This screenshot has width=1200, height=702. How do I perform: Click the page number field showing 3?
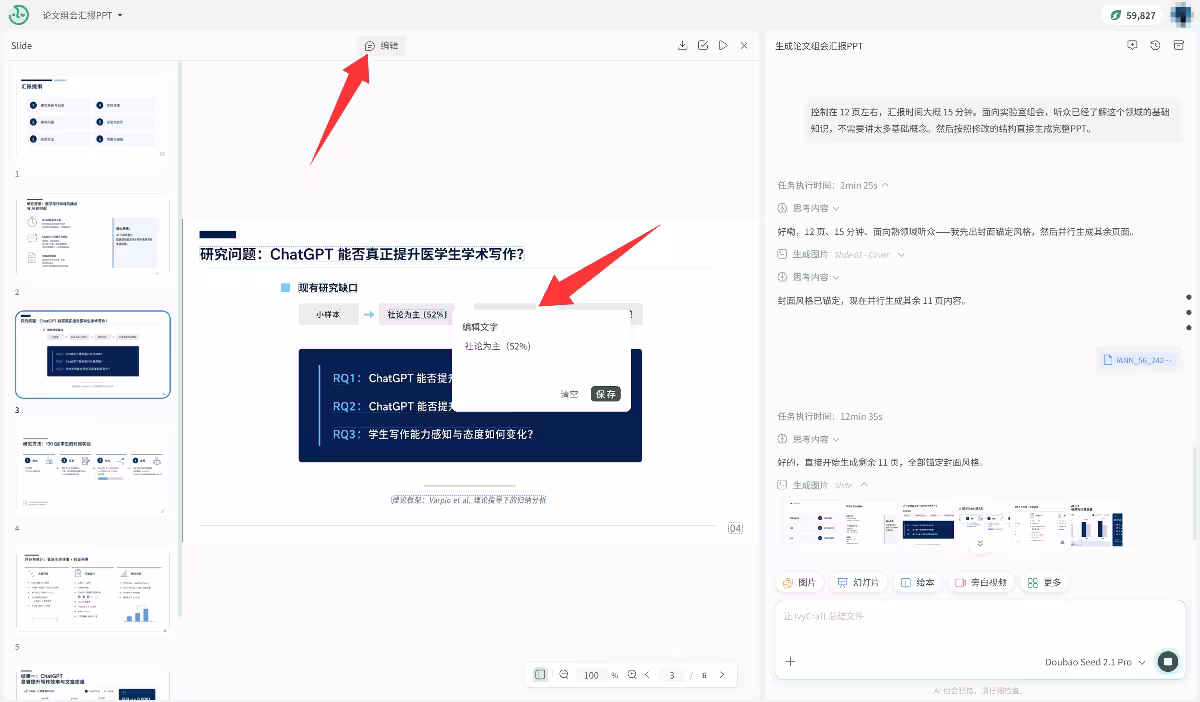tap(672, 675)
